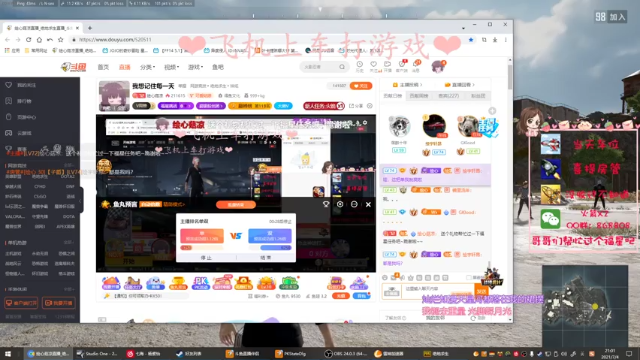Click the blue 背包 backpack button
The height and width of the screenshot is (360, 640).
coord(361,296)
